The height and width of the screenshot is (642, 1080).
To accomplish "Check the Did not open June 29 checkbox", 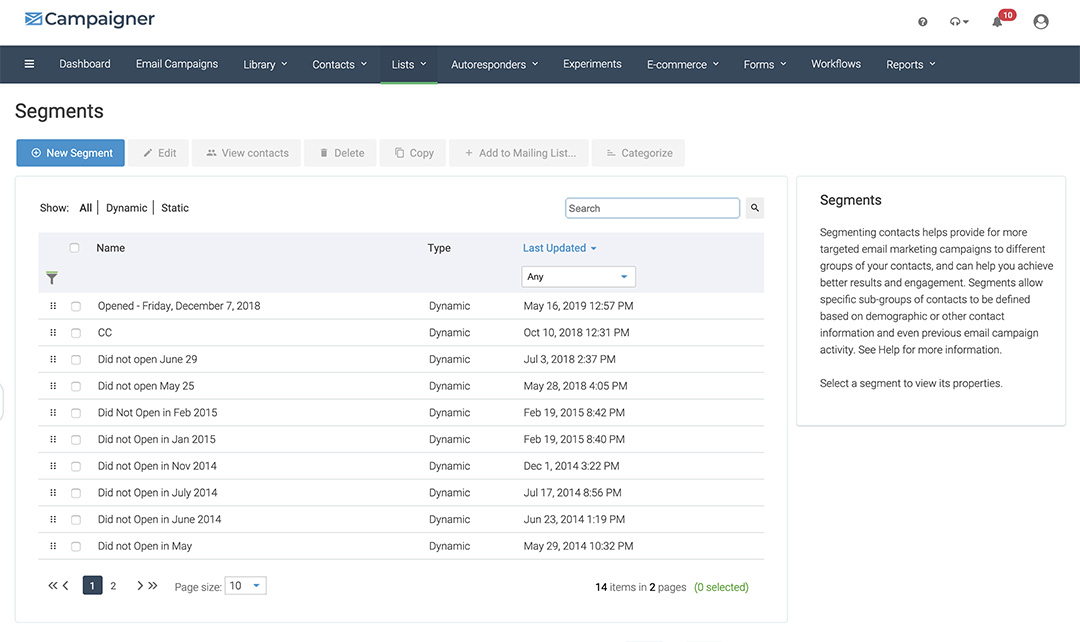I will 76,360.
